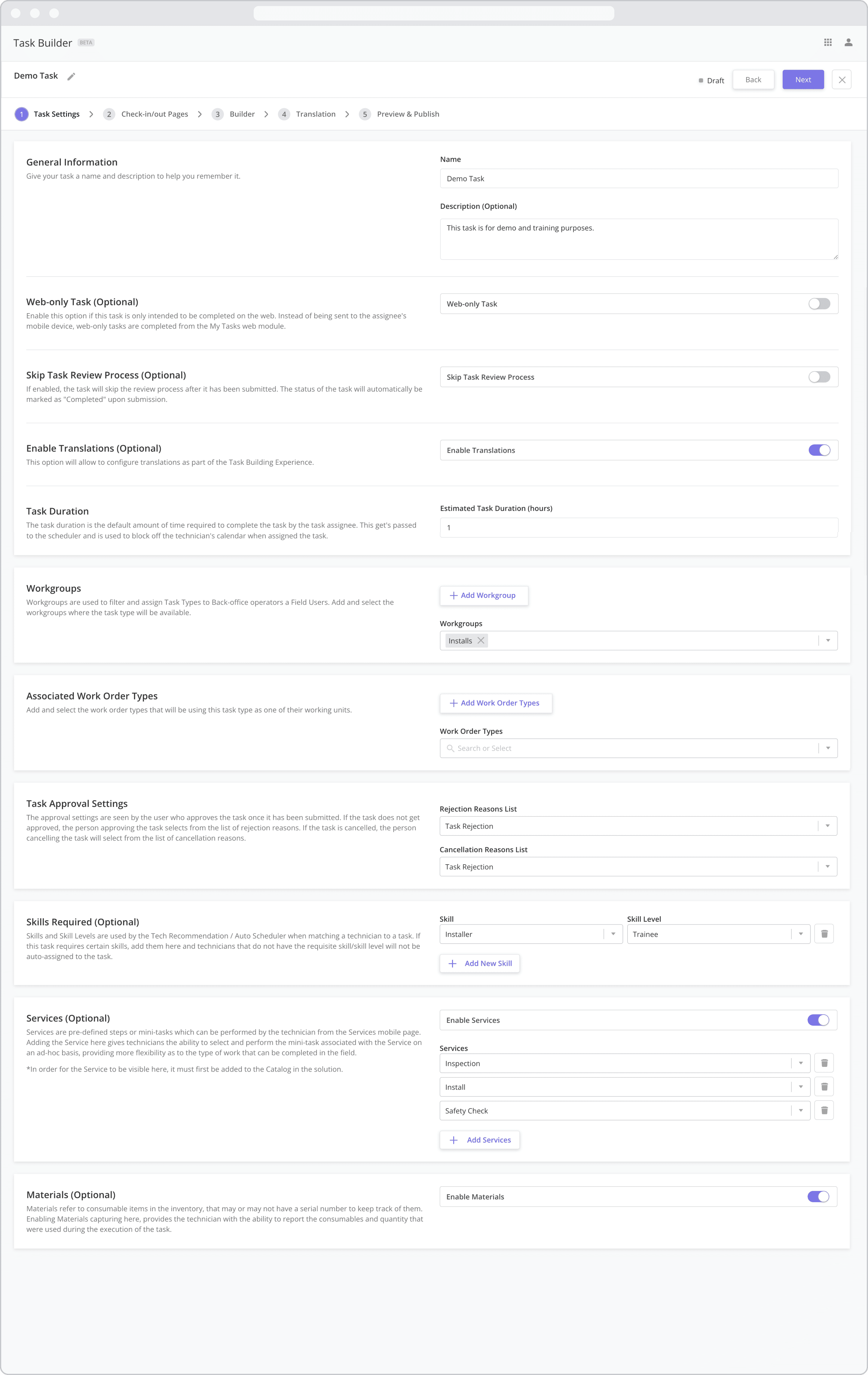Click Add Services button

(x=480, y=1140)
